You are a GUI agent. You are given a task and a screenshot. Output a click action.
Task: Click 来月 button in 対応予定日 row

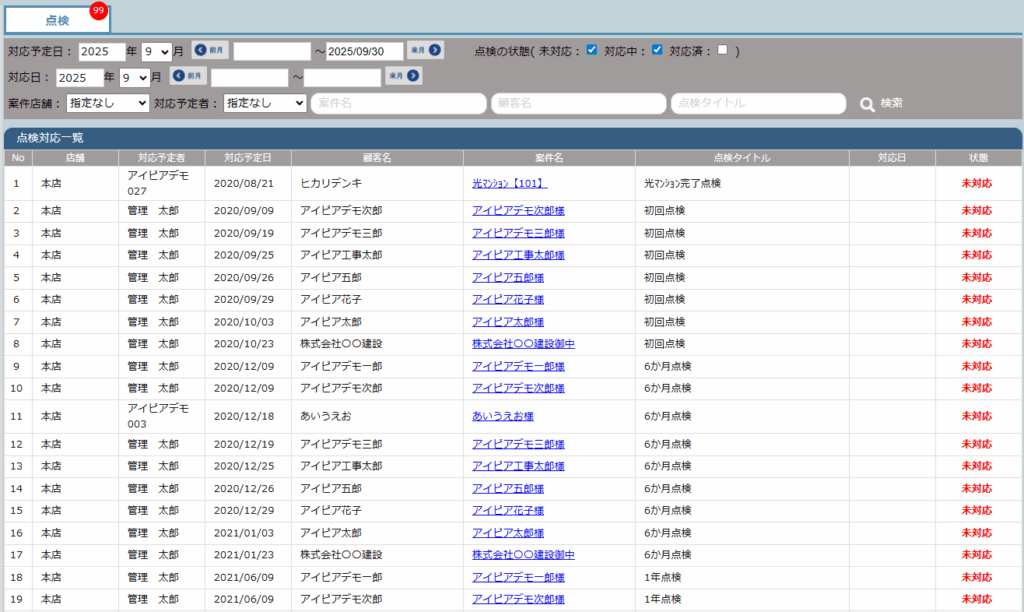pos(425,50)
